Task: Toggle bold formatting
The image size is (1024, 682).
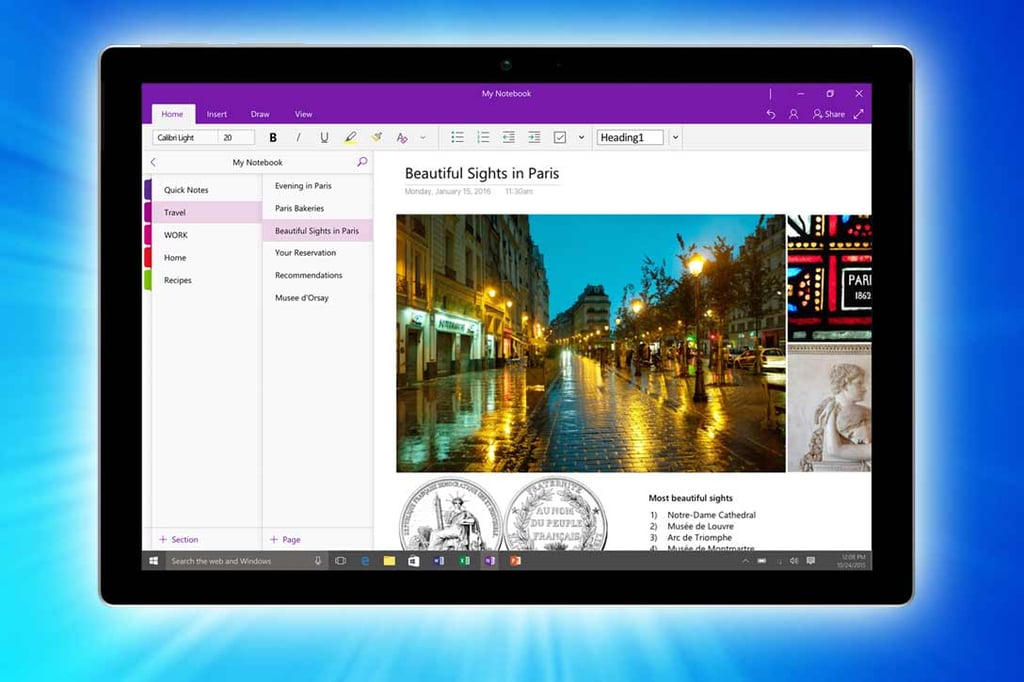Action: click(x=273, y=138)
